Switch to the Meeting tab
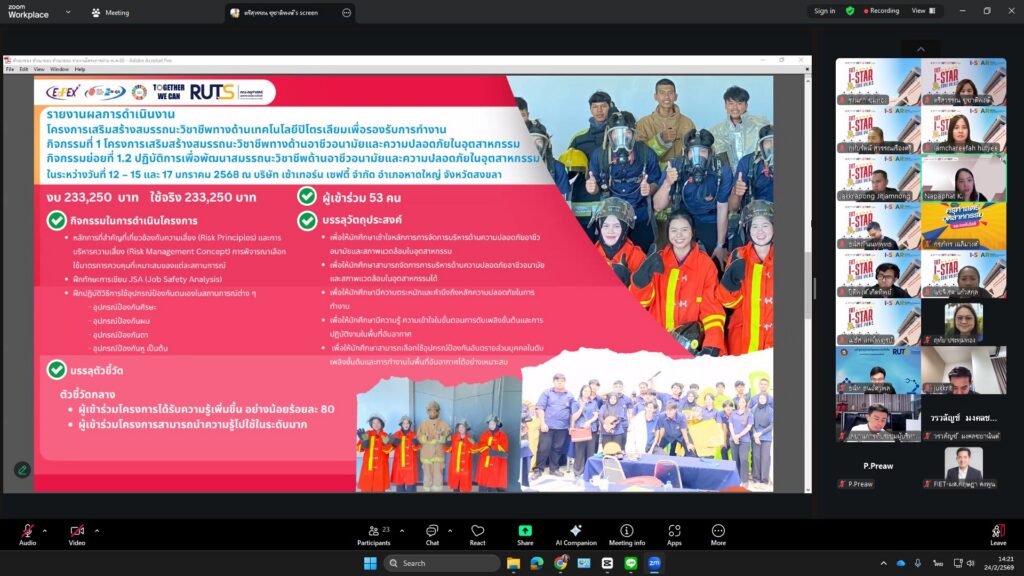The image size is (1024, 576). (x=110, y=13)
